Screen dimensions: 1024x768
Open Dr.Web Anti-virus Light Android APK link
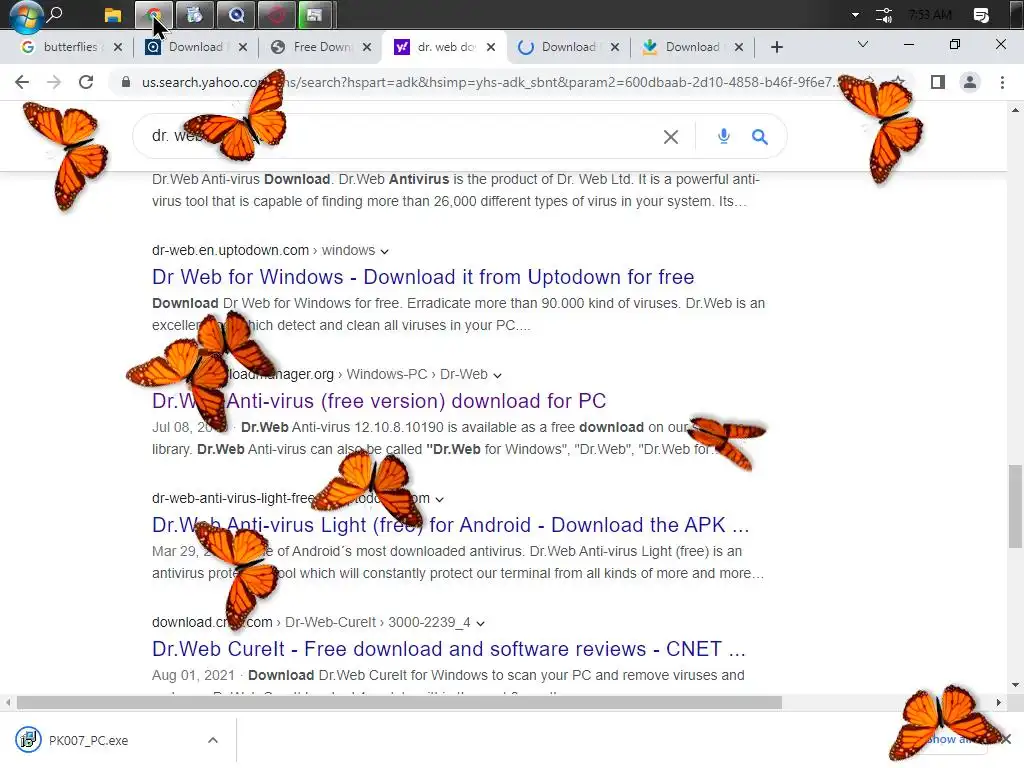(451, 525)
